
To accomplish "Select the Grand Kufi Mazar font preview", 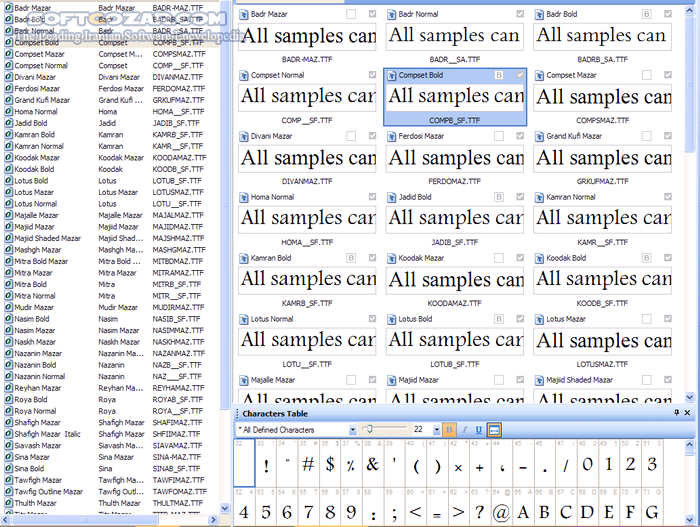I will tap(603, 157).
